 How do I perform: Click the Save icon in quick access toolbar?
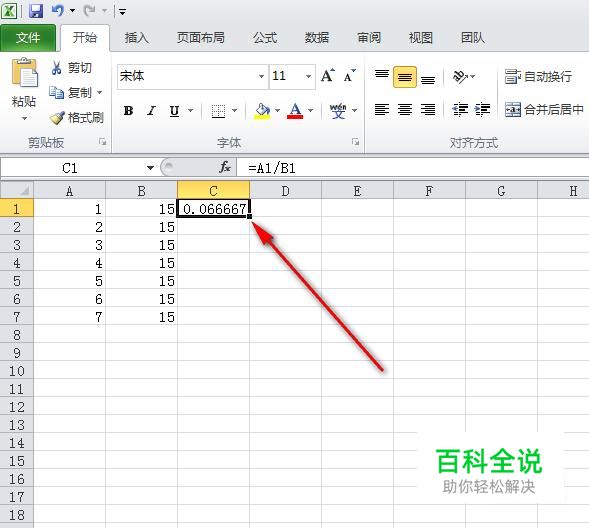36,11
